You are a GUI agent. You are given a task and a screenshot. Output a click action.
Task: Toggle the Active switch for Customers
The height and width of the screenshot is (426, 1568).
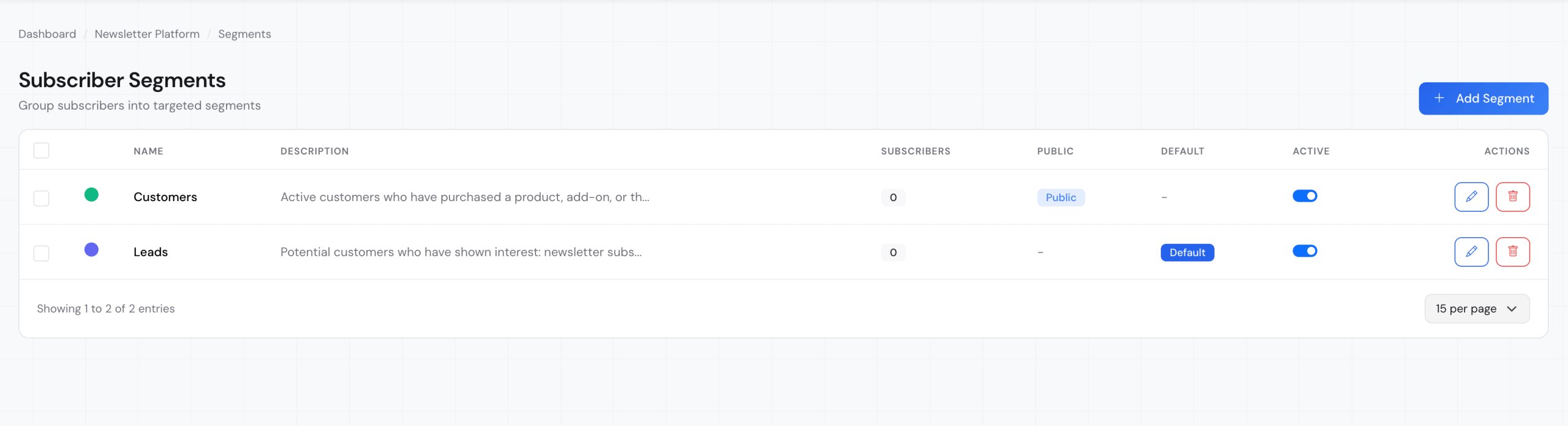1305,196
